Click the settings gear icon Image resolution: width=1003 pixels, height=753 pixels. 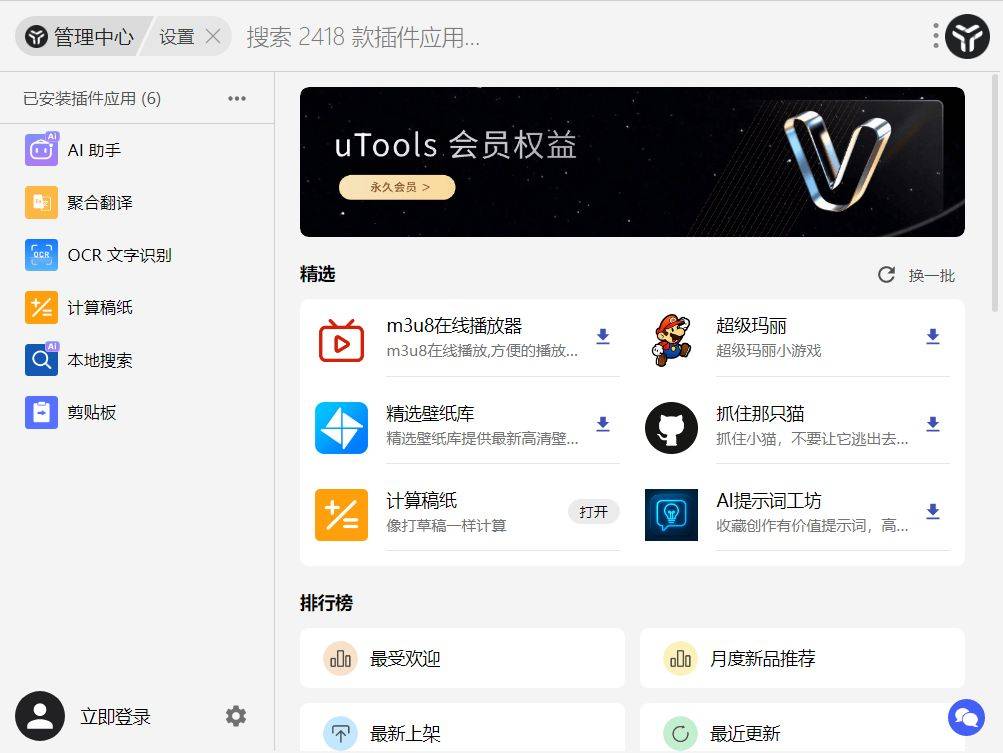236,716
